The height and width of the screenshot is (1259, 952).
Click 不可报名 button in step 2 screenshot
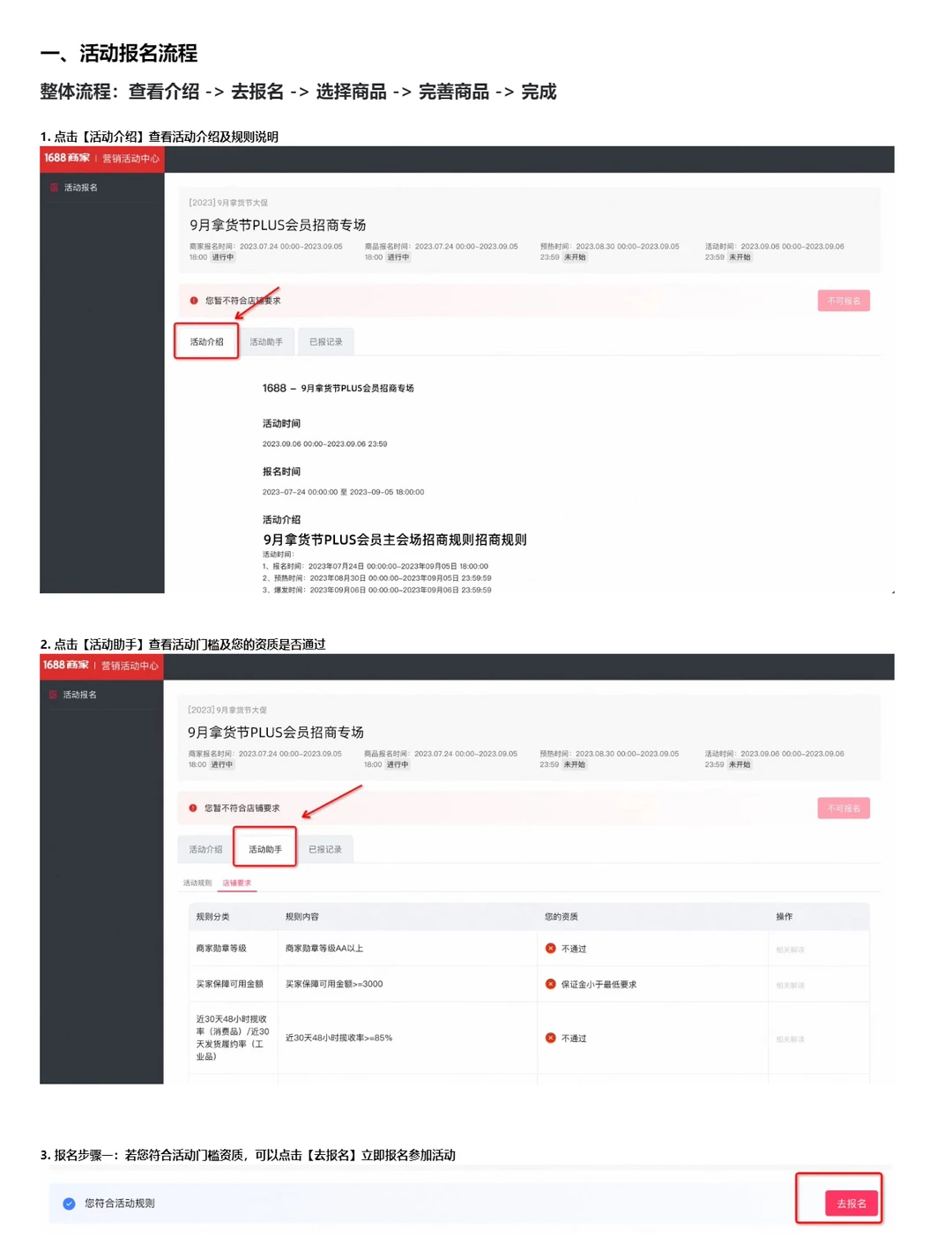[x=844, y=808]
